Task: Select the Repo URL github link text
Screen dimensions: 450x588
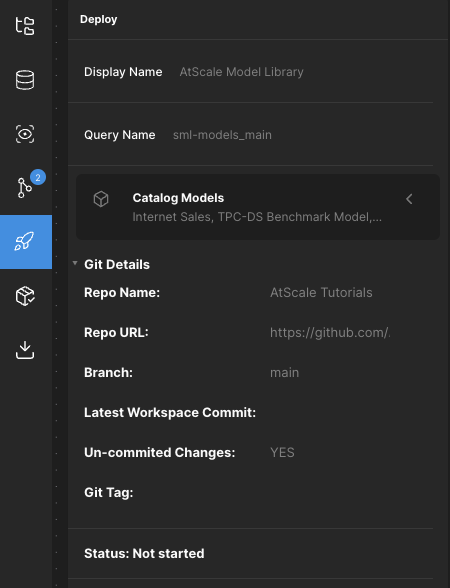Action: pyautogui.click(x=330, y=333)
